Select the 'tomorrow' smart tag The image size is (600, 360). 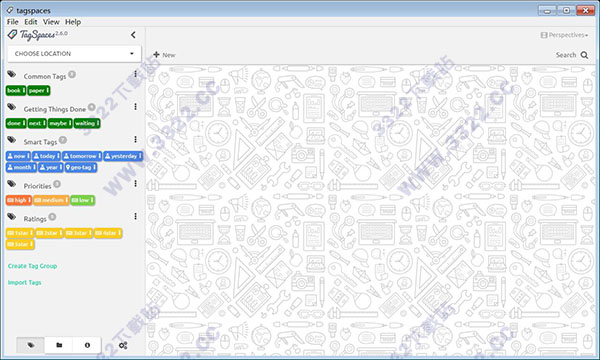tap(82, 156)
